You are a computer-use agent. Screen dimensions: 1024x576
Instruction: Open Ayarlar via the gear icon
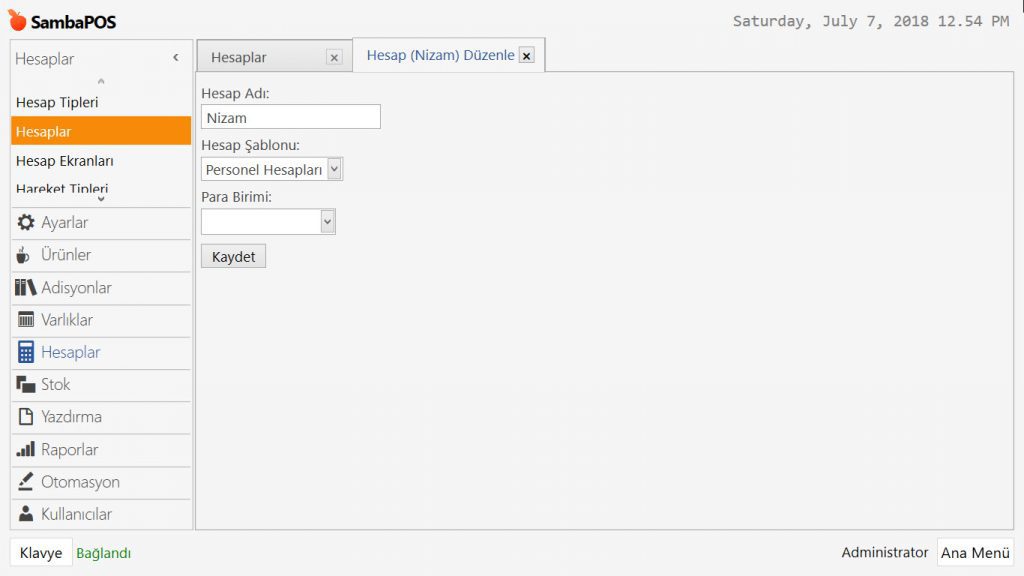point(26,223)
